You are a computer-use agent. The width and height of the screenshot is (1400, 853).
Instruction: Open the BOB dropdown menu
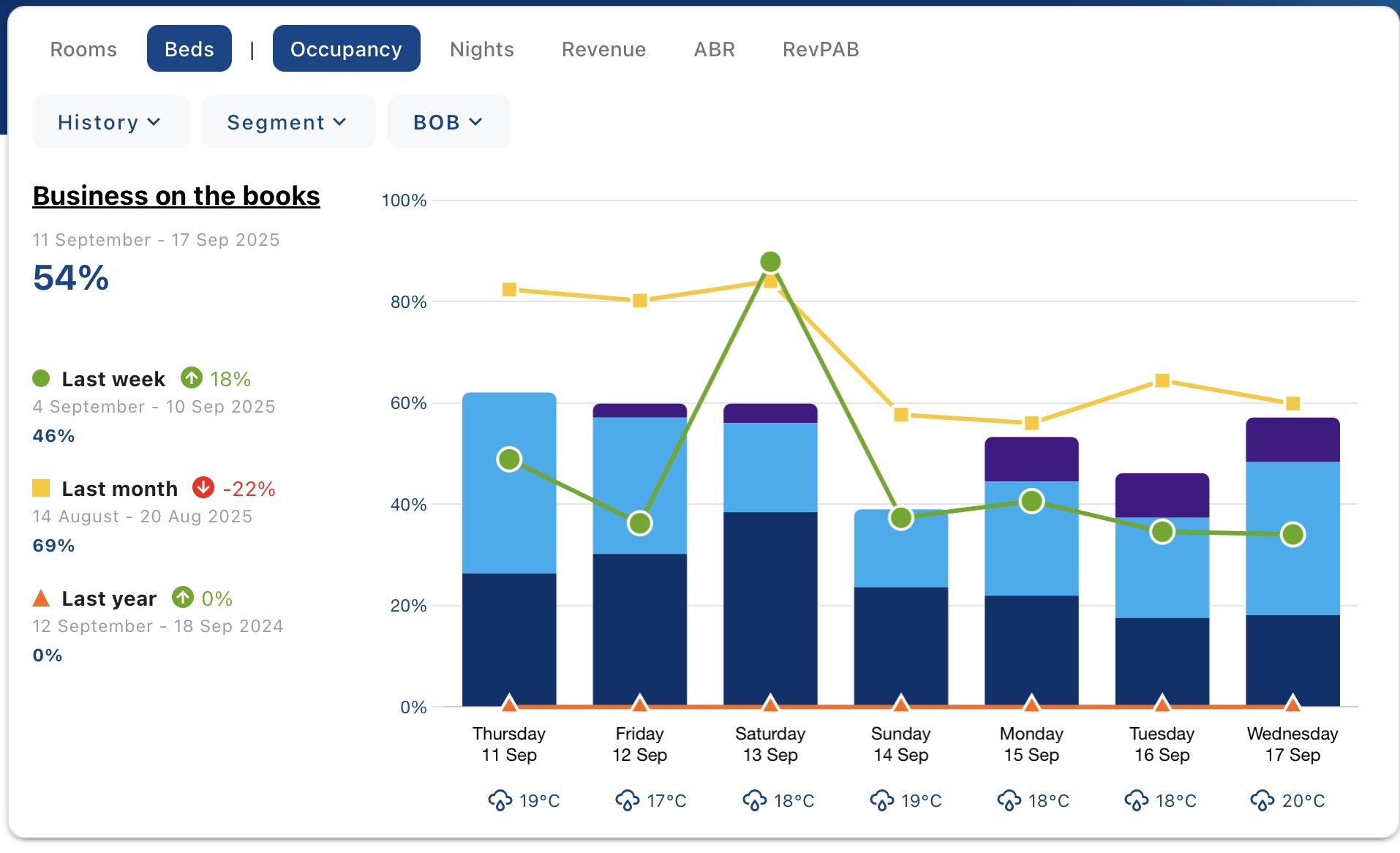pos(448,122)
